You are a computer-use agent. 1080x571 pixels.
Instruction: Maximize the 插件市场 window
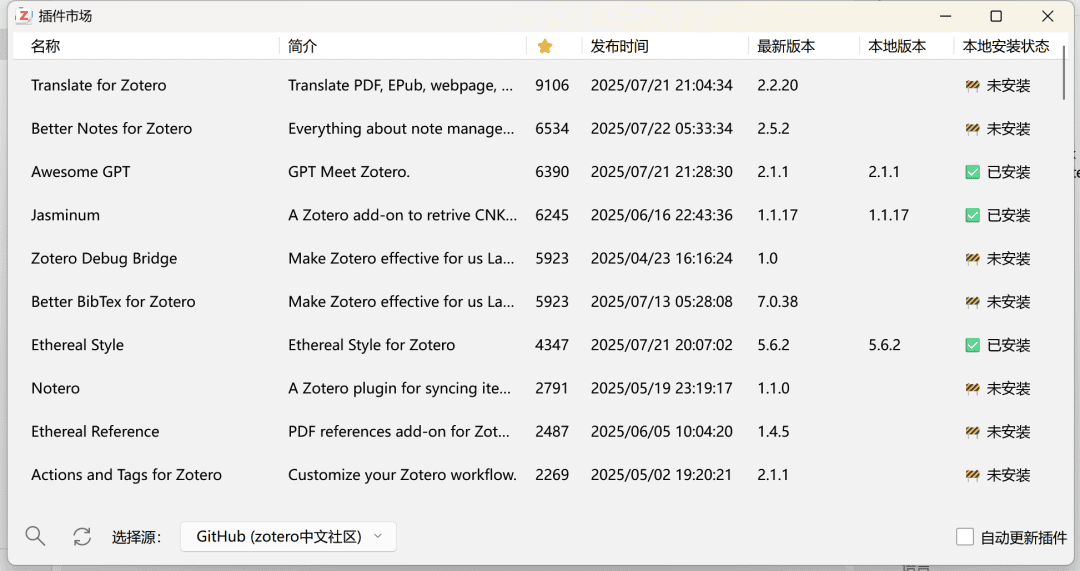click(x=996, y=16)
